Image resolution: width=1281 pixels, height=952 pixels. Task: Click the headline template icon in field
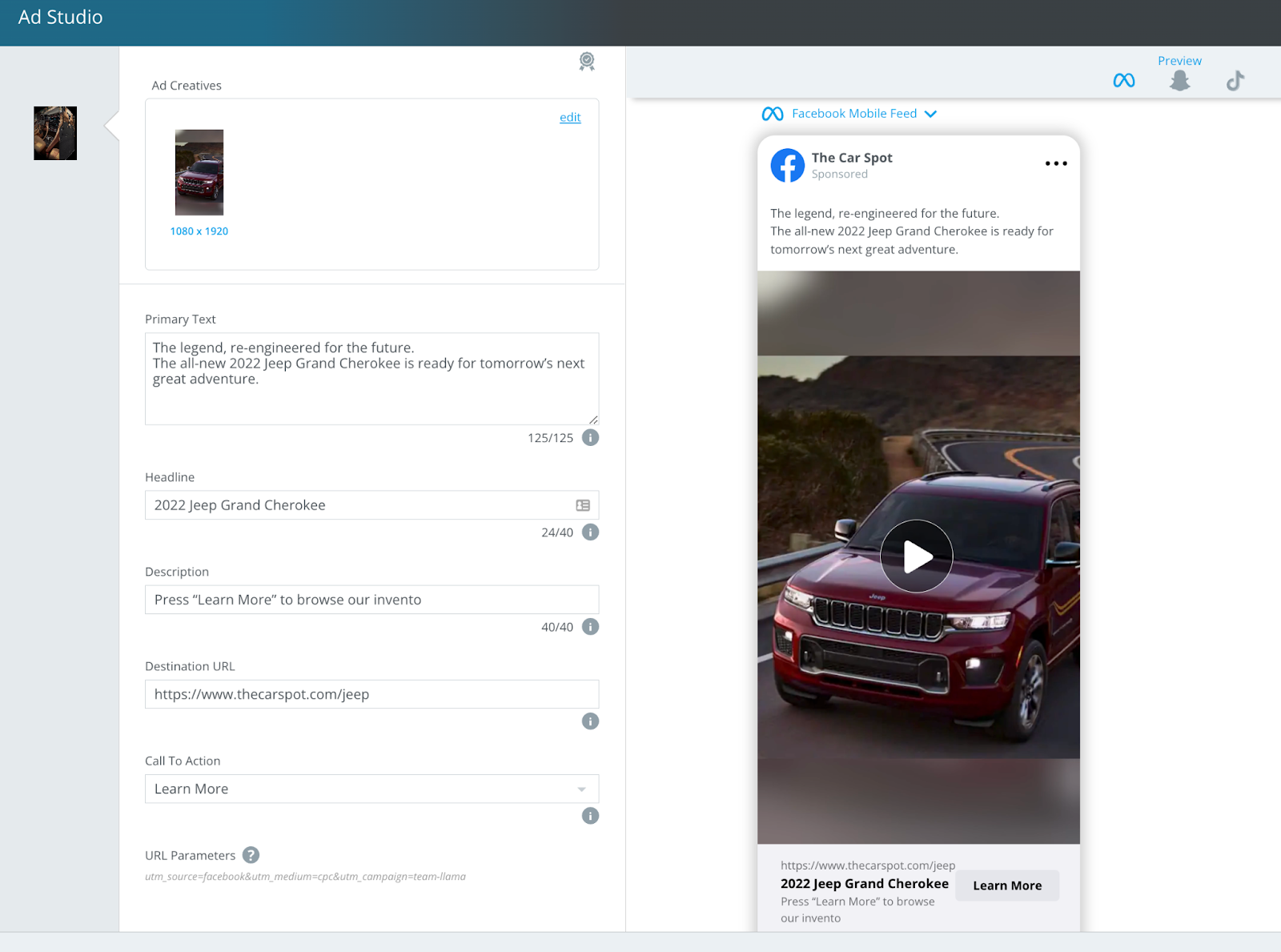(583, 505)
